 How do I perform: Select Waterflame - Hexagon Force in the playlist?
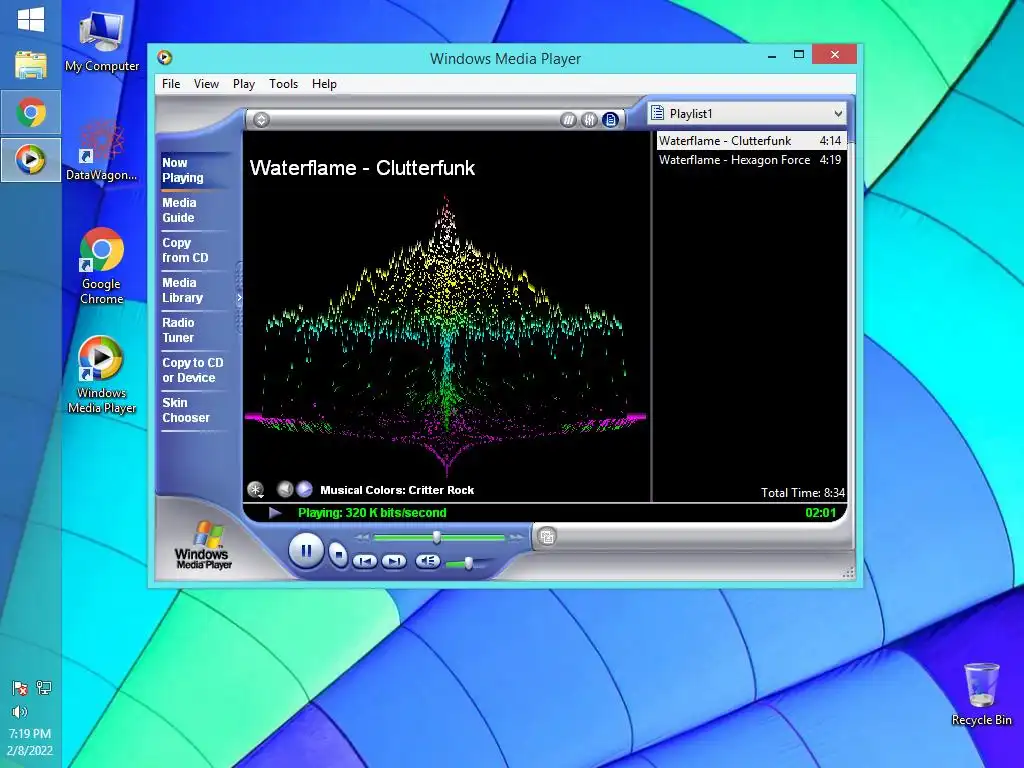[x=751, y=160]
